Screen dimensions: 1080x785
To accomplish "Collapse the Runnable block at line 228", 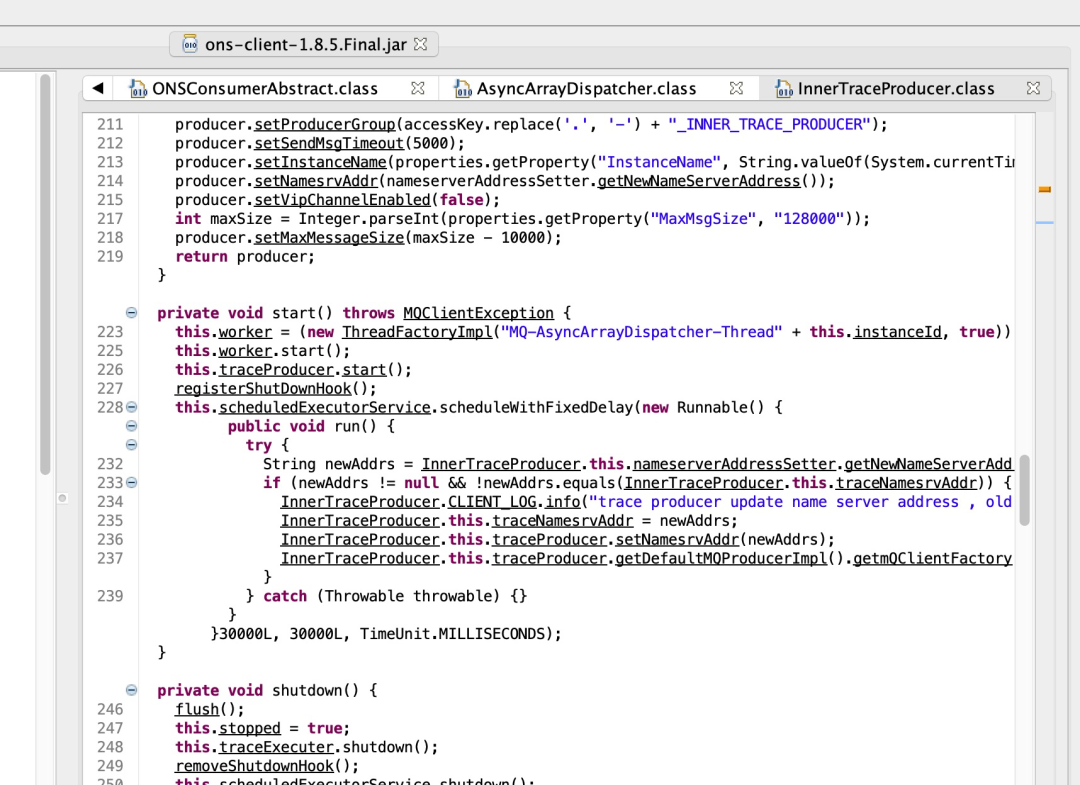I will pos(132,407).
